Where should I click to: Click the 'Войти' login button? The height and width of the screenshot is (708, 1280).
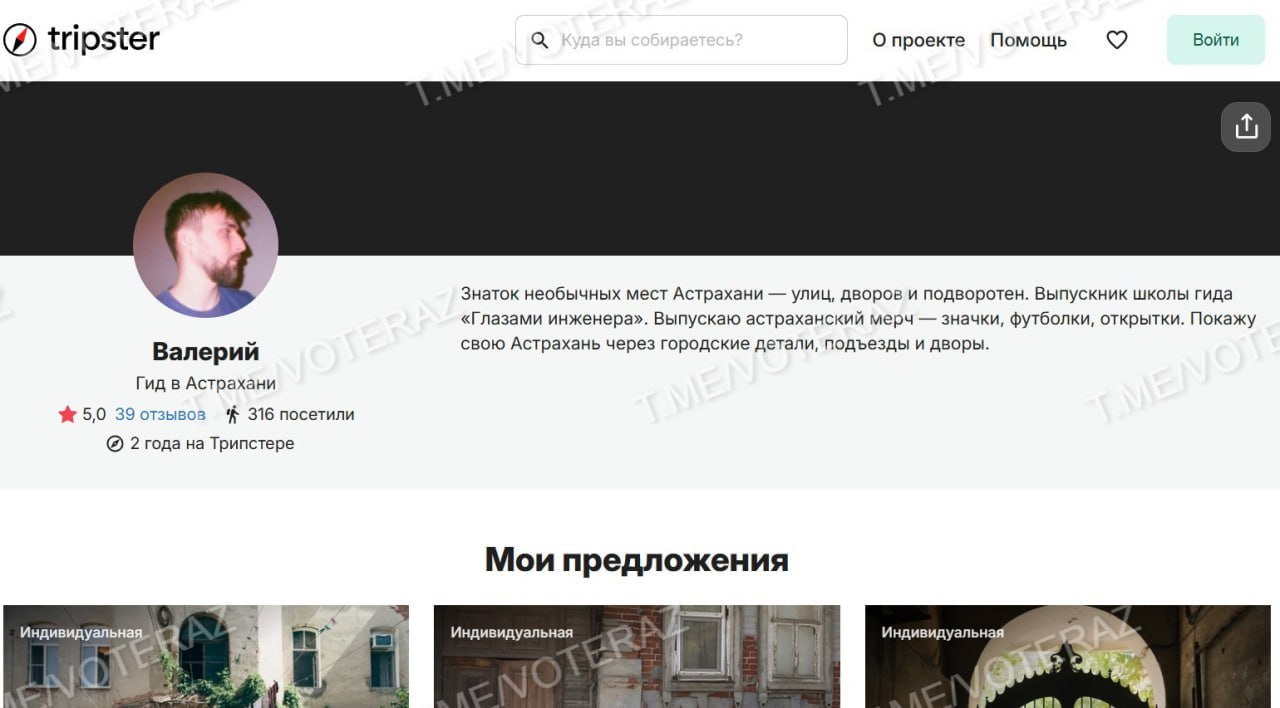pos(1216,40)
